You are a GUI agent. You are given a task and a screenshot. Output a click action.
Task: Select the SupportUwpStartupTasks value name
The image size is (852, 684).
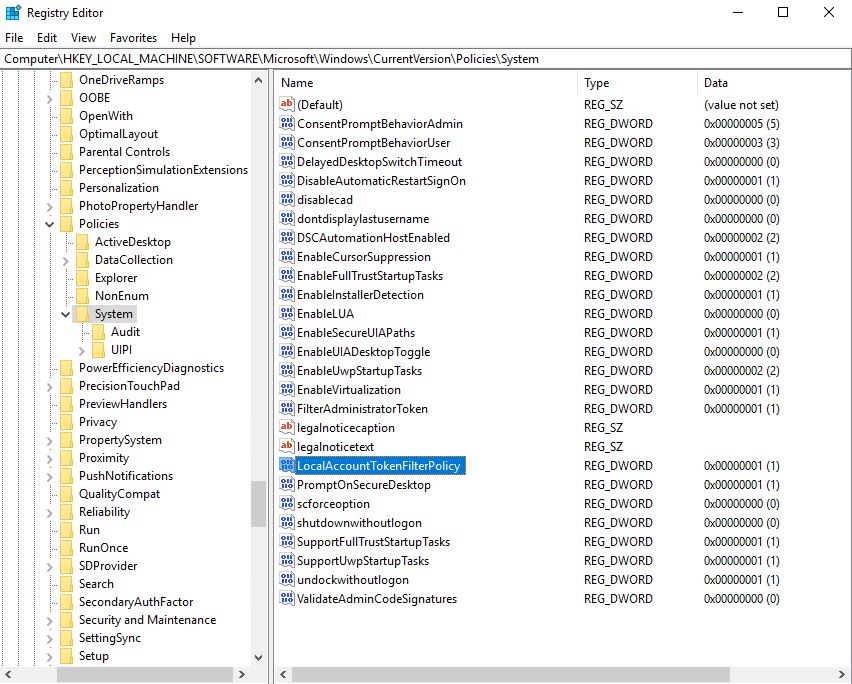click(x=363, y=561)
